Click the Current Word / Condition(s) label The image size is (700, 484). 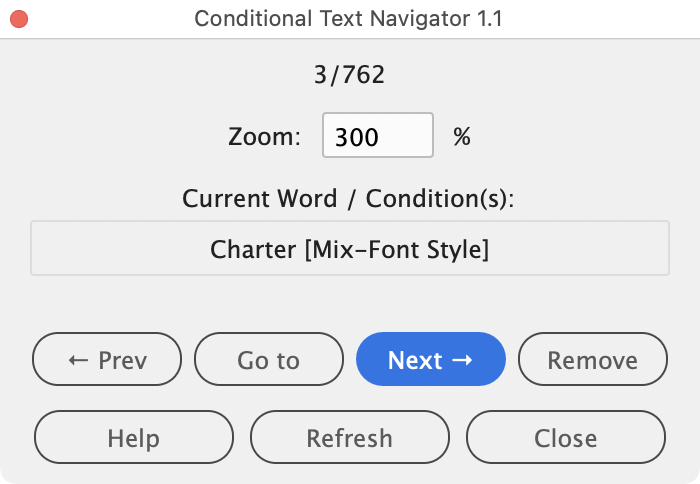click(348, 198)
